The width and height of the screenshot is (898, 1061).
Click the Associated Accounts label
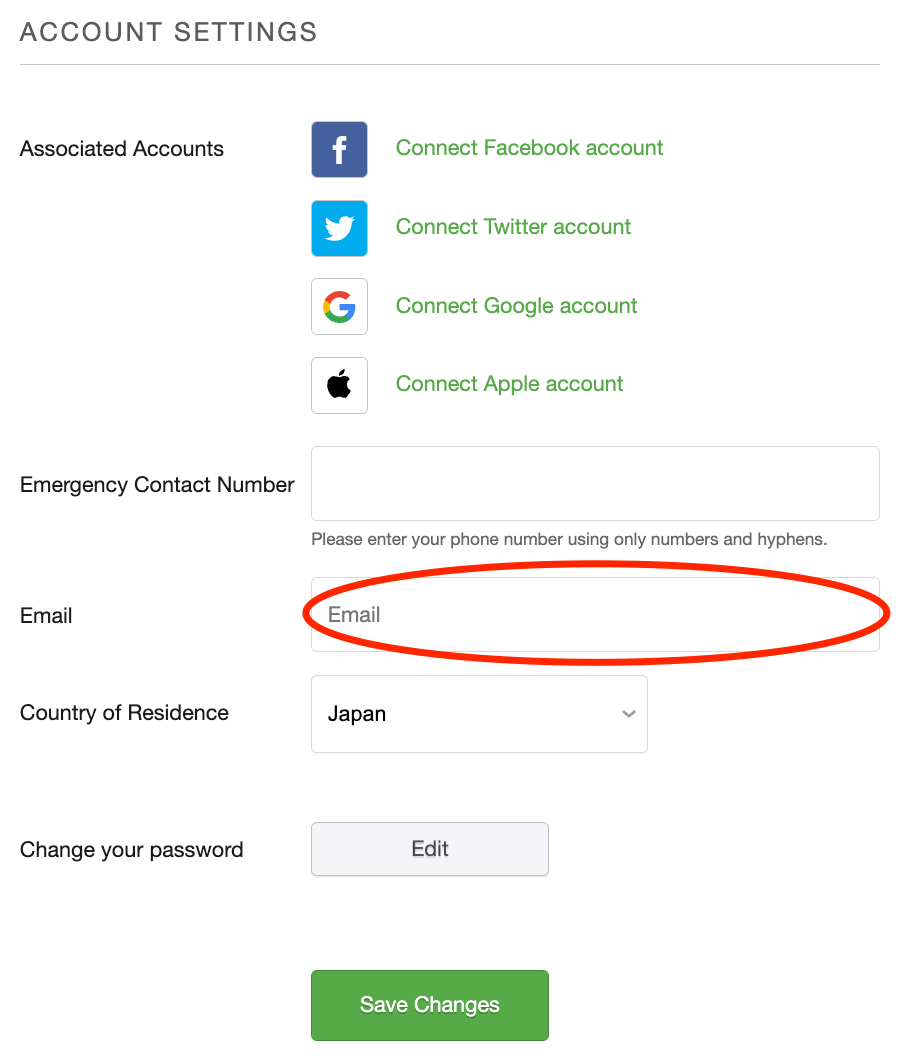[121, 148]
